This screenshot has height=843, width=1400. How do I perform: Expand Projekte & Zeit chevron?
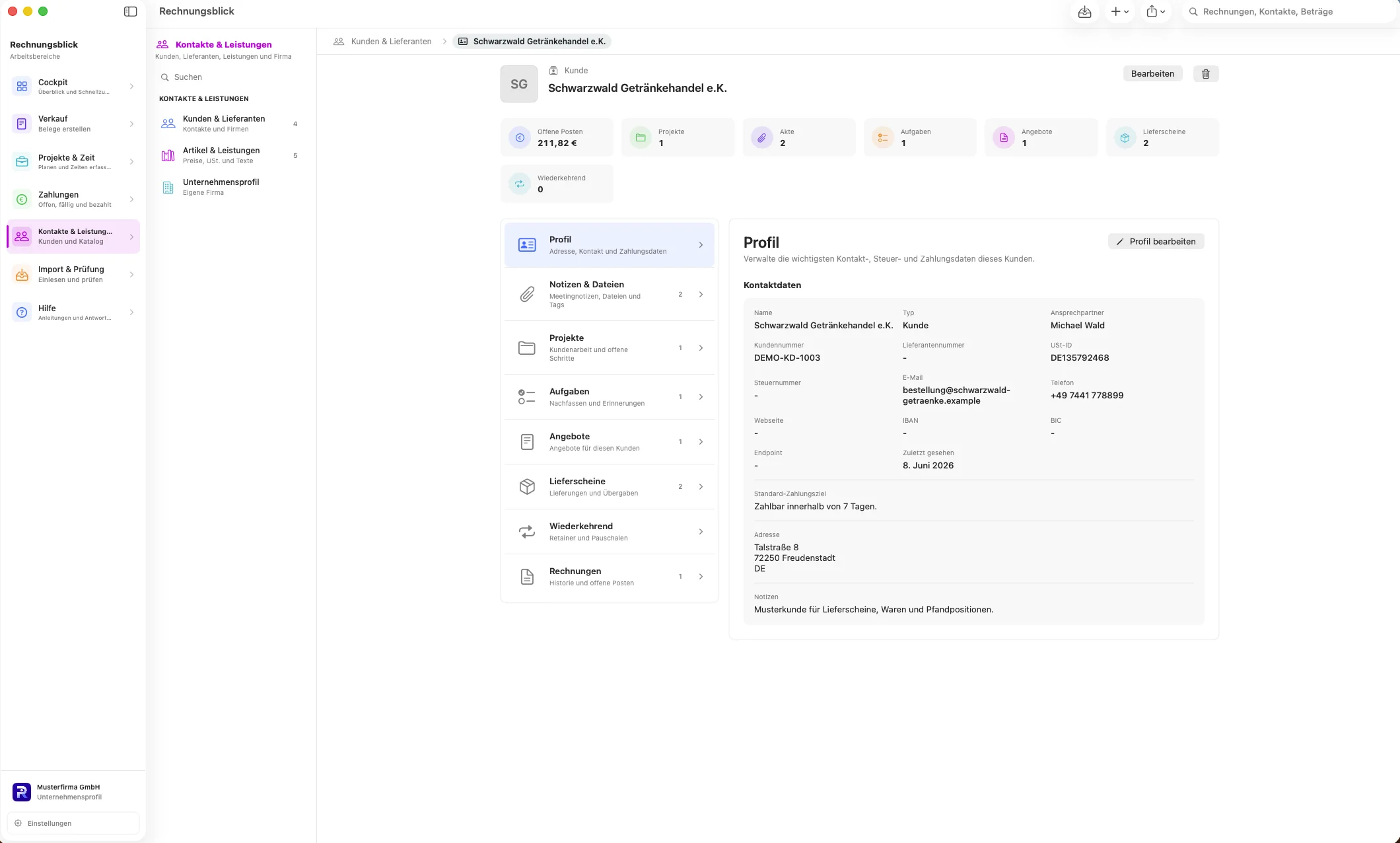[x=131, y=162]
